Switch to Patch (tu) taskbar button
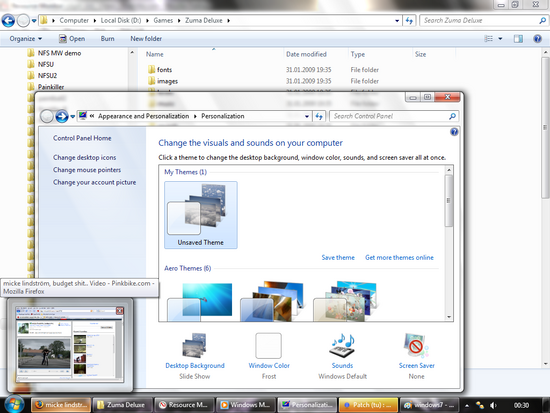This screenshot has width=550, height=413. tap(368, 405)
